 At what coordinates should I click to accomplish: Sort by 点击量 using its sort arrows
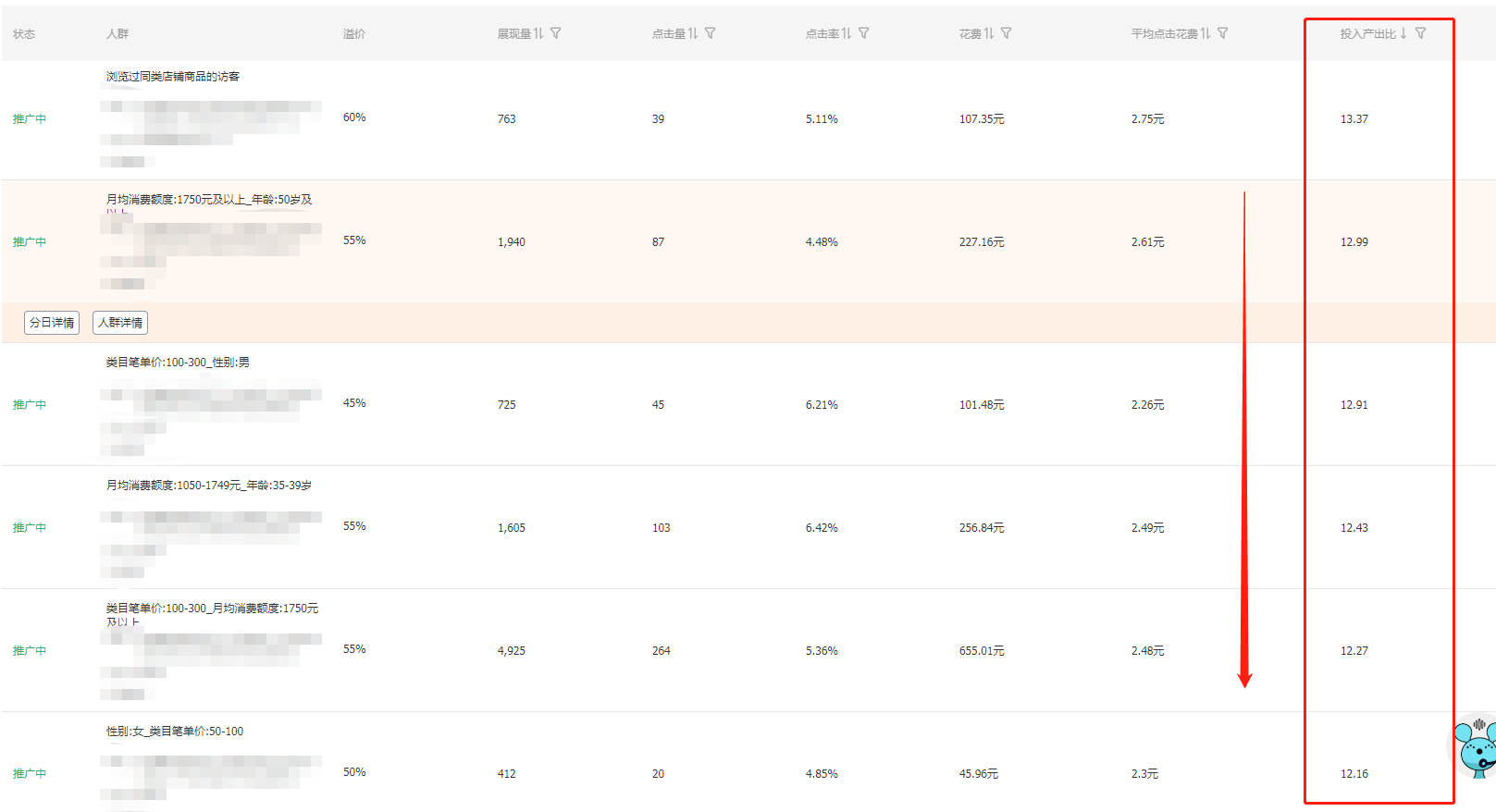click(x=693, y=33)
